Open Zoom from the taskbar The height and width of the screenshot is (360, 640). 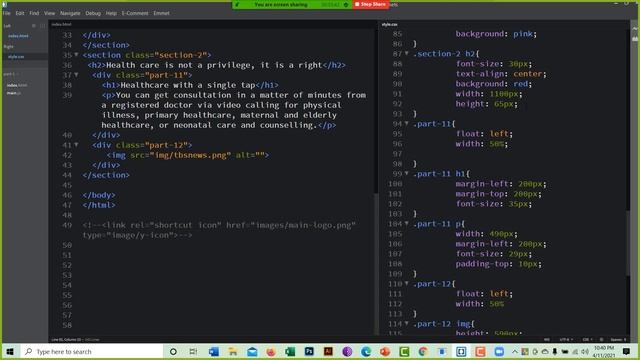pyautogui.click(x=499, y=351)
